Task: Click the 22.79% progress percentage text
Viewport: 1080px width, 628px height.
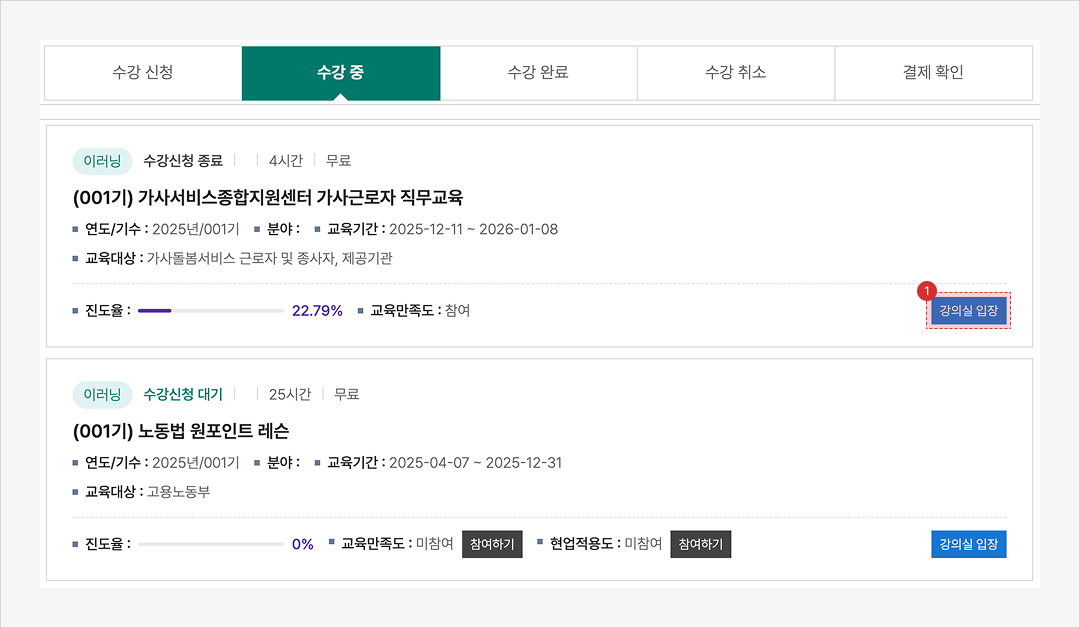Action: [x=317, y=311]
